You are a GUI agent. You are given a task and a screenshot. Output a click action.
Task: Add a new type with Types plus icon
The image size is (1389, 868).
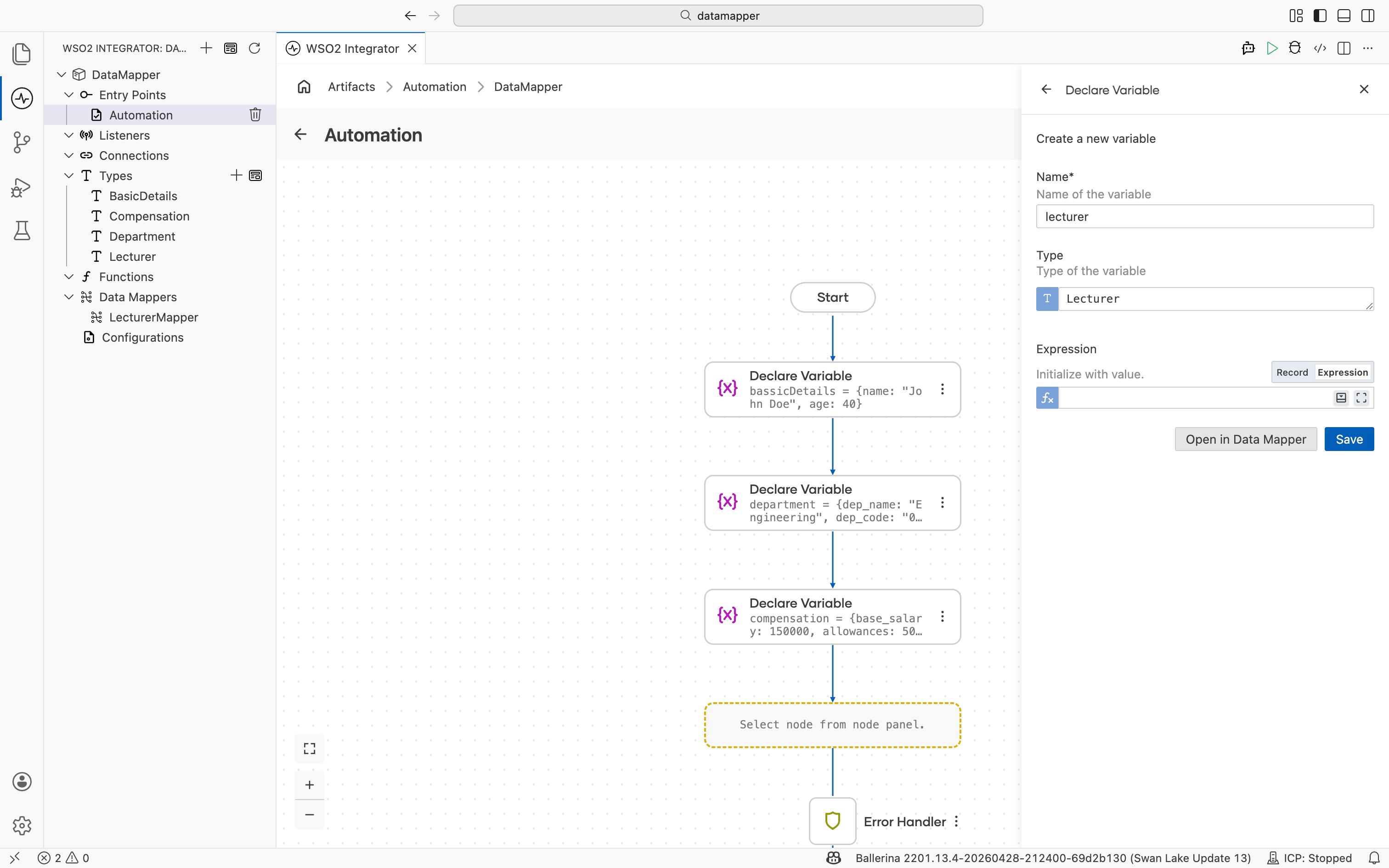(236, 175)
